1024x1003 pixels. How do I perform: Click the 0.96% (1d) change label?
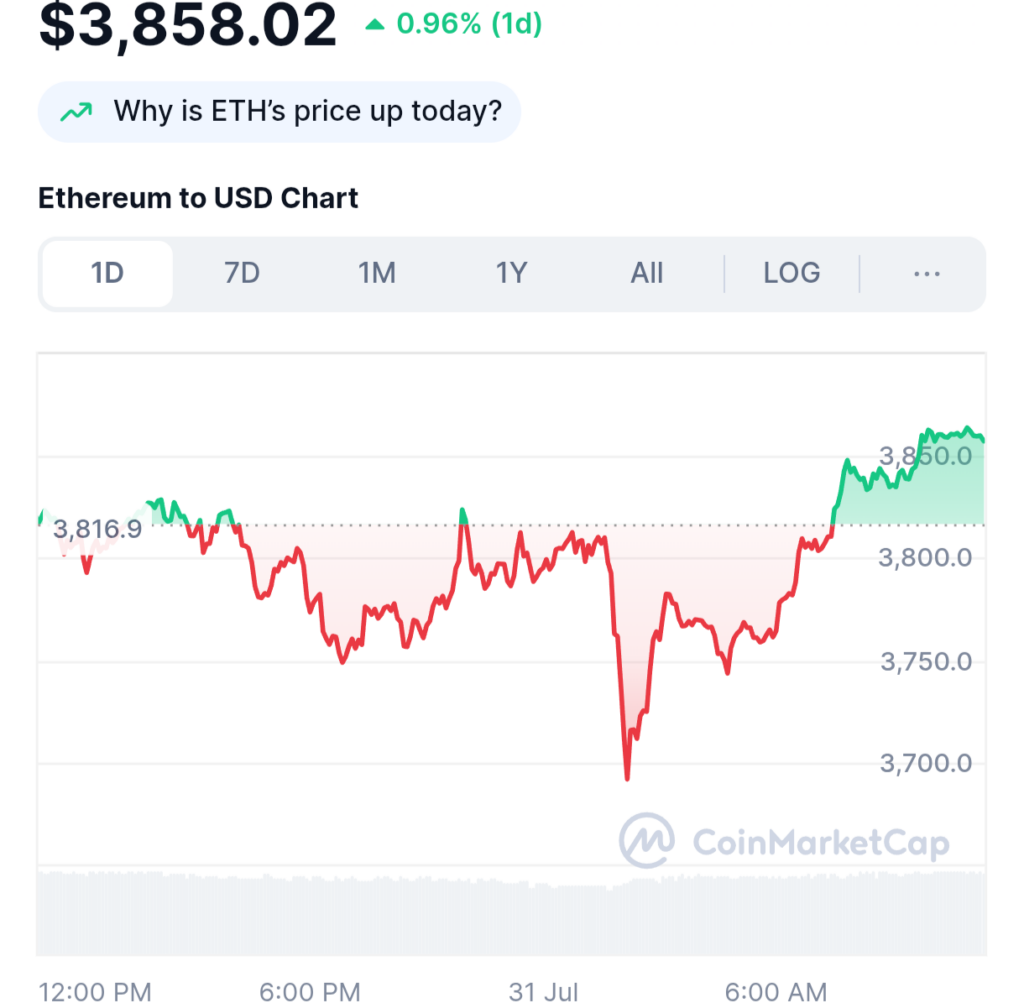click(469, 24)
